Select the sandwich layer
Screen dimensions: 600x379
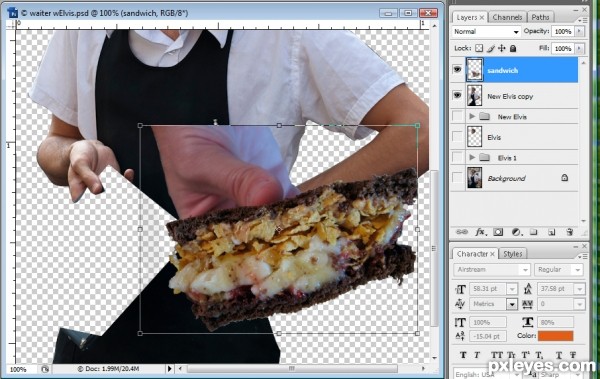pyautogui.click(x=522, y=70)
